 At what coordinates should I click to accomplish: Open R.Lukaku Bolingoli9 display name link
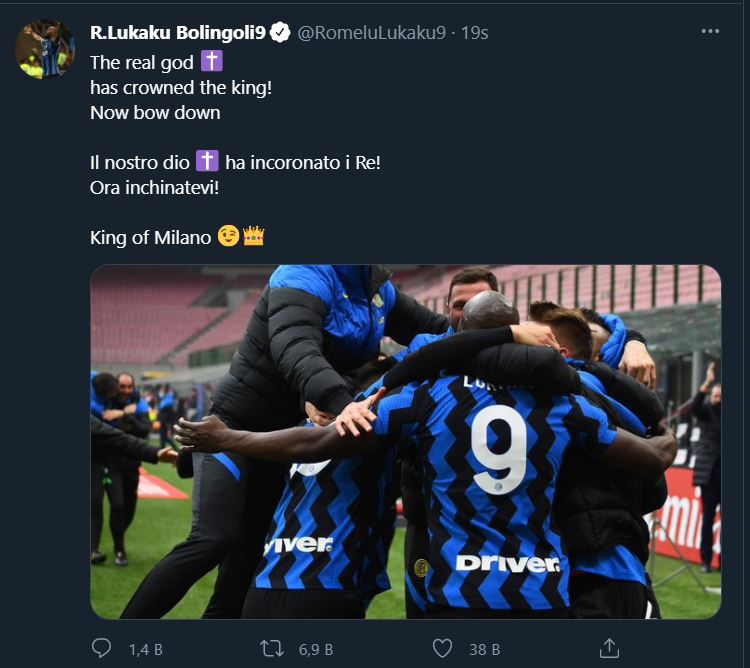click(178, 33)
